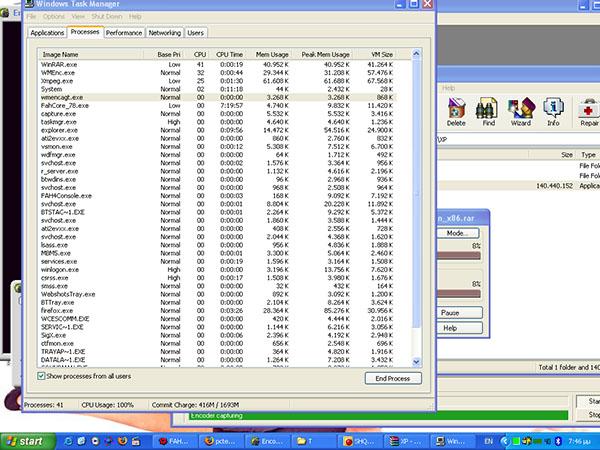Switch to the Users tab
The height and width of the screenshot is (450, 600).
click(196, 33)
